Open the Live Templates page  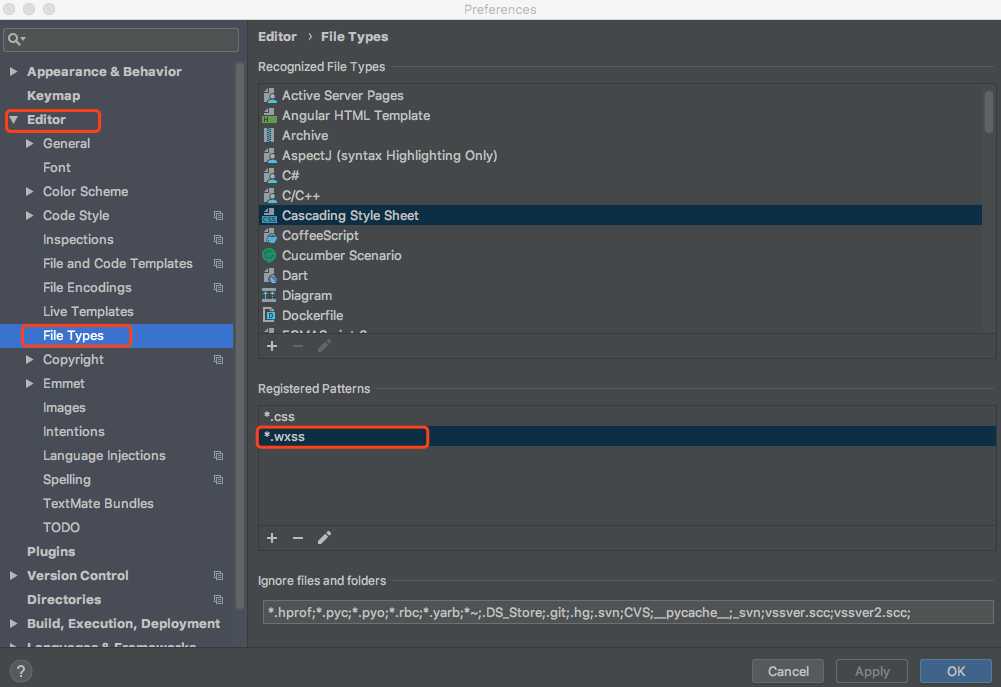(88, 312)
